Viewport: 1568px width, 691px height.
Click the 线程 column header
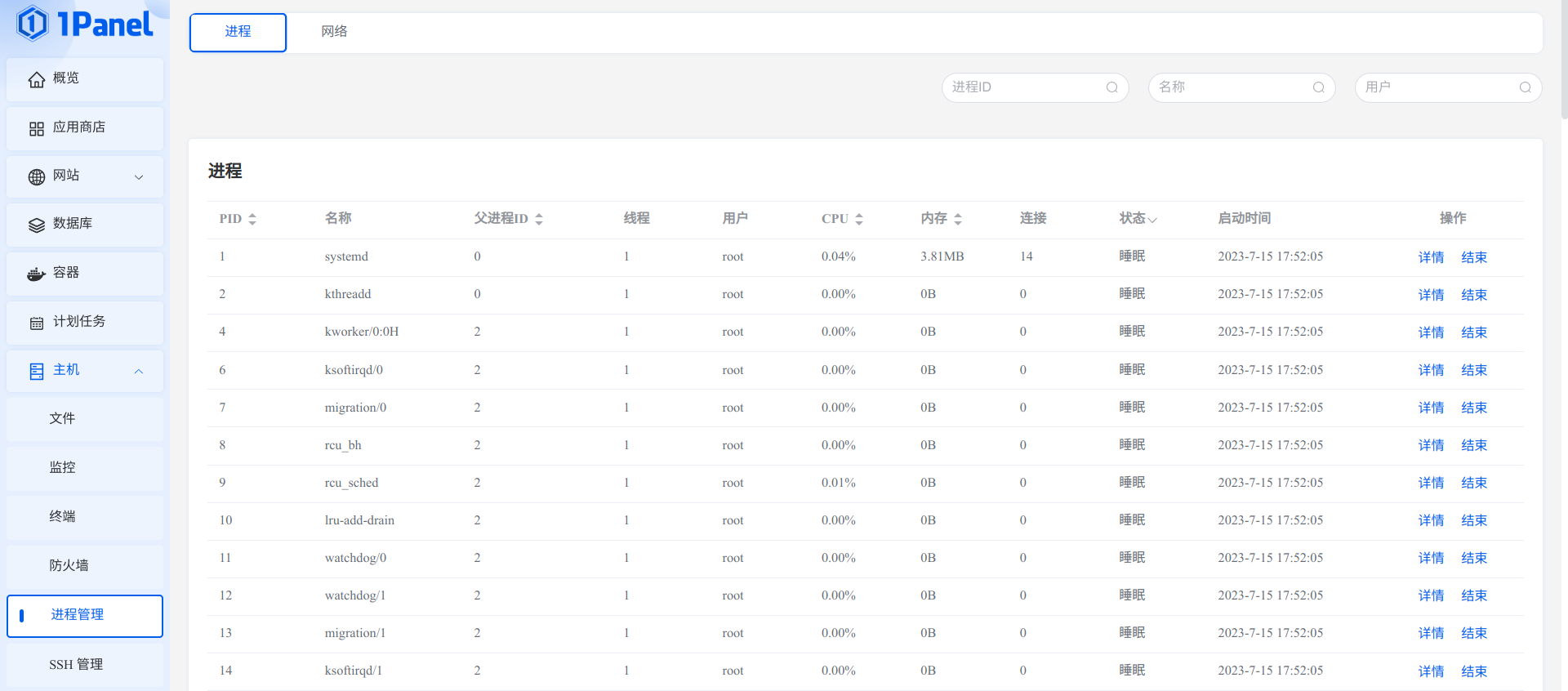click(637, 218)
